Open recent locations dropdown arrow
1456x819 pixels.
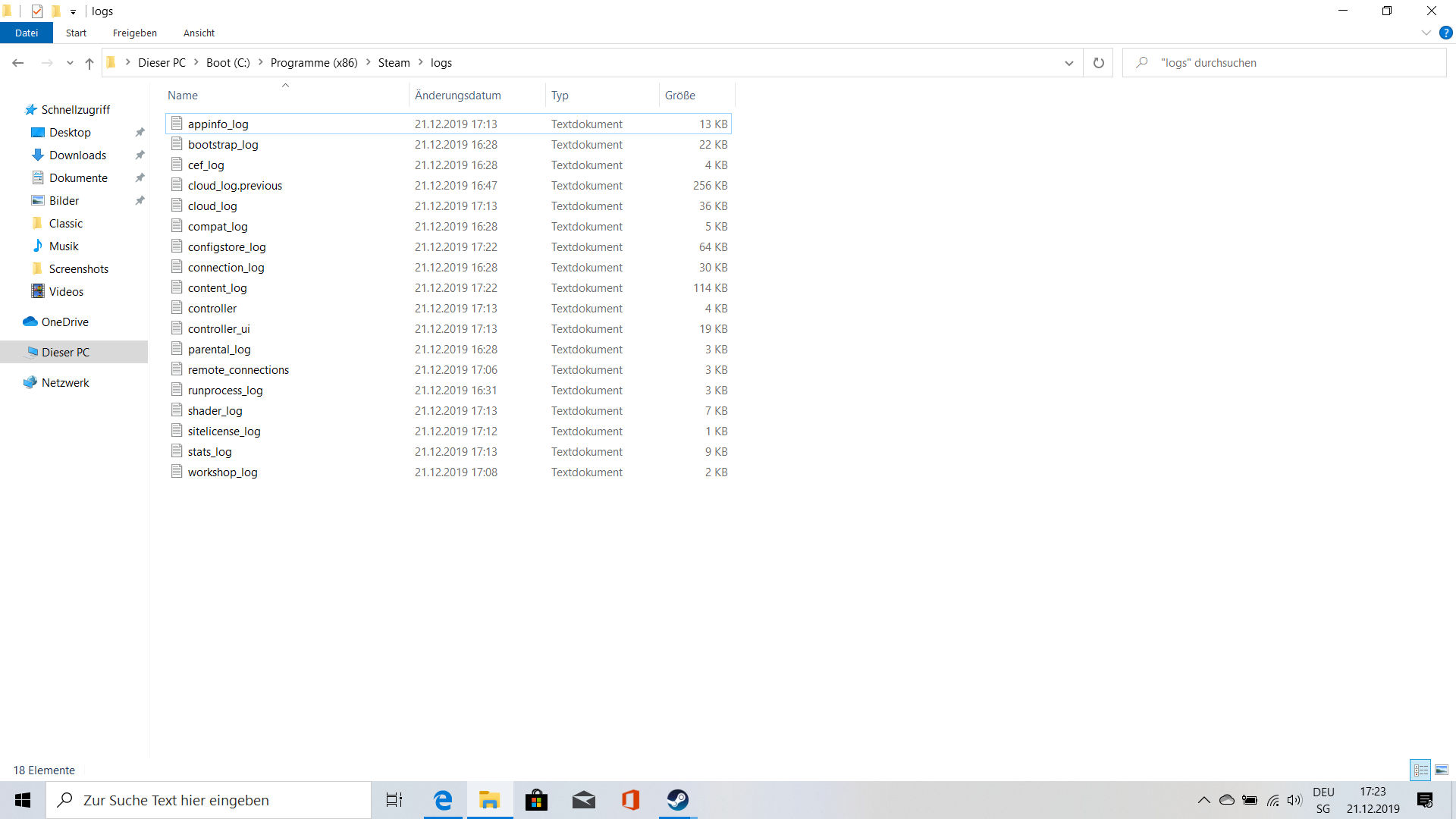click(x=70, y=63)
